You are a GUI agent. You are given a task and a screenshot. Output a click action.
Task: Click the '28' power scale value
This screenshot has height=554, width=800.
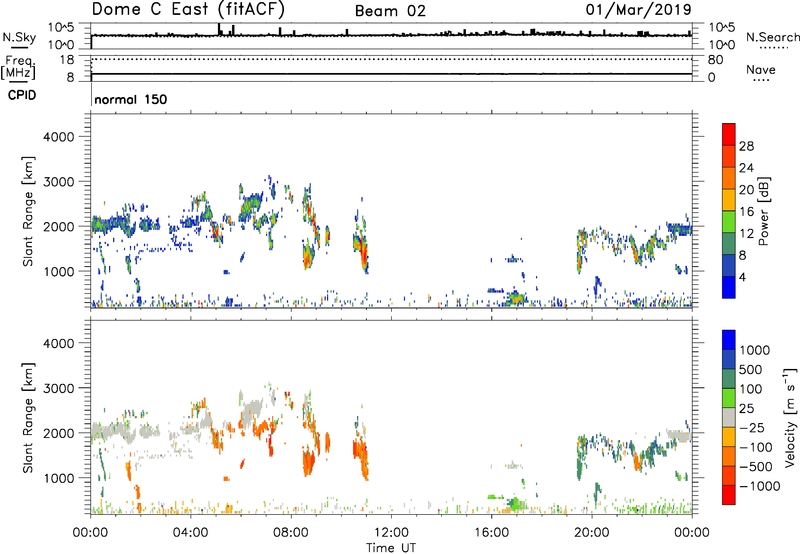[x=746, y=146]
